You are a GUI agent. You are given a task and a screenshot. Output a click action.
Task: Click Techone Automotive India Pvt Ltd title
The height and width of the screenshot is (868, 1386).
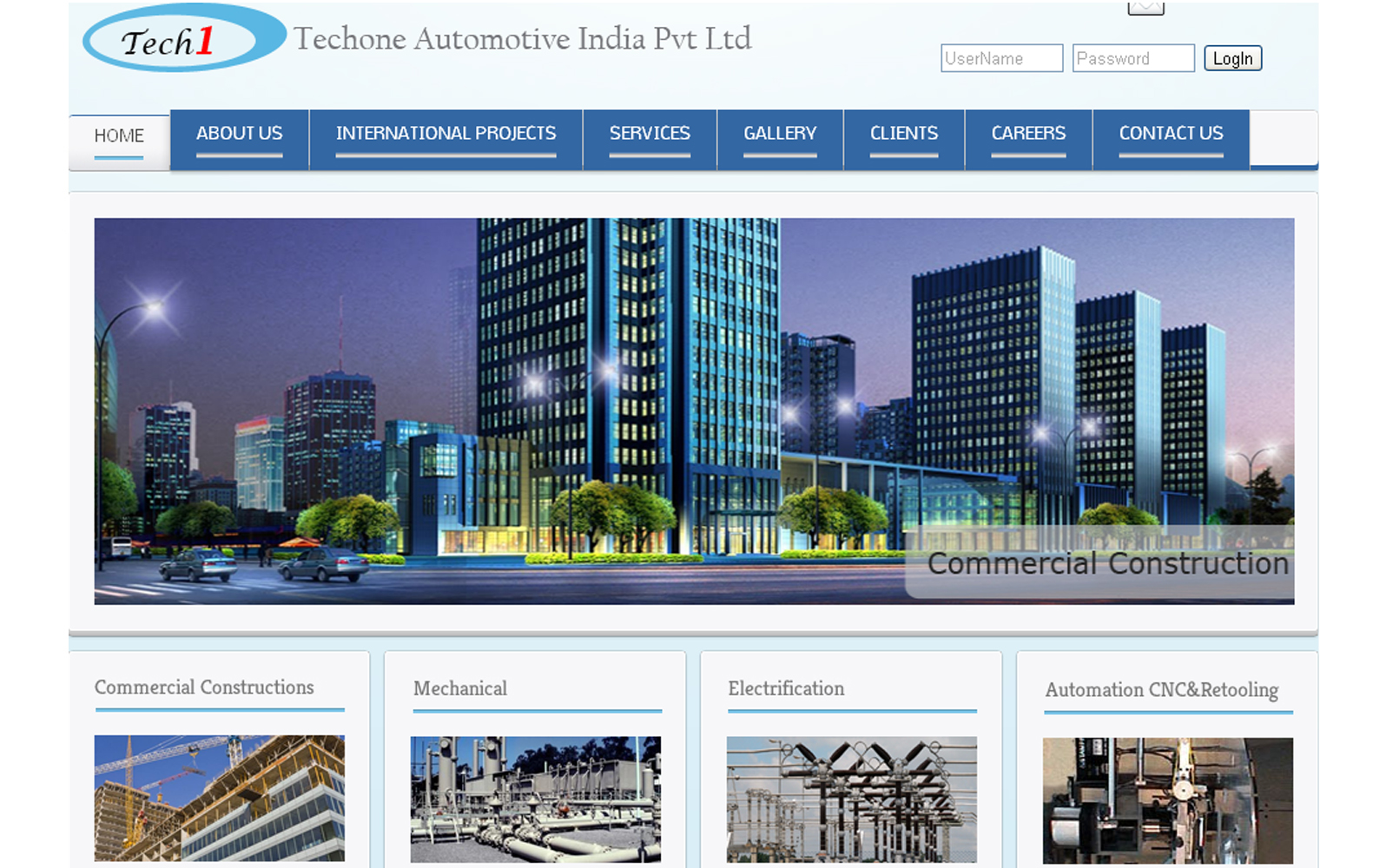(523, 39)
